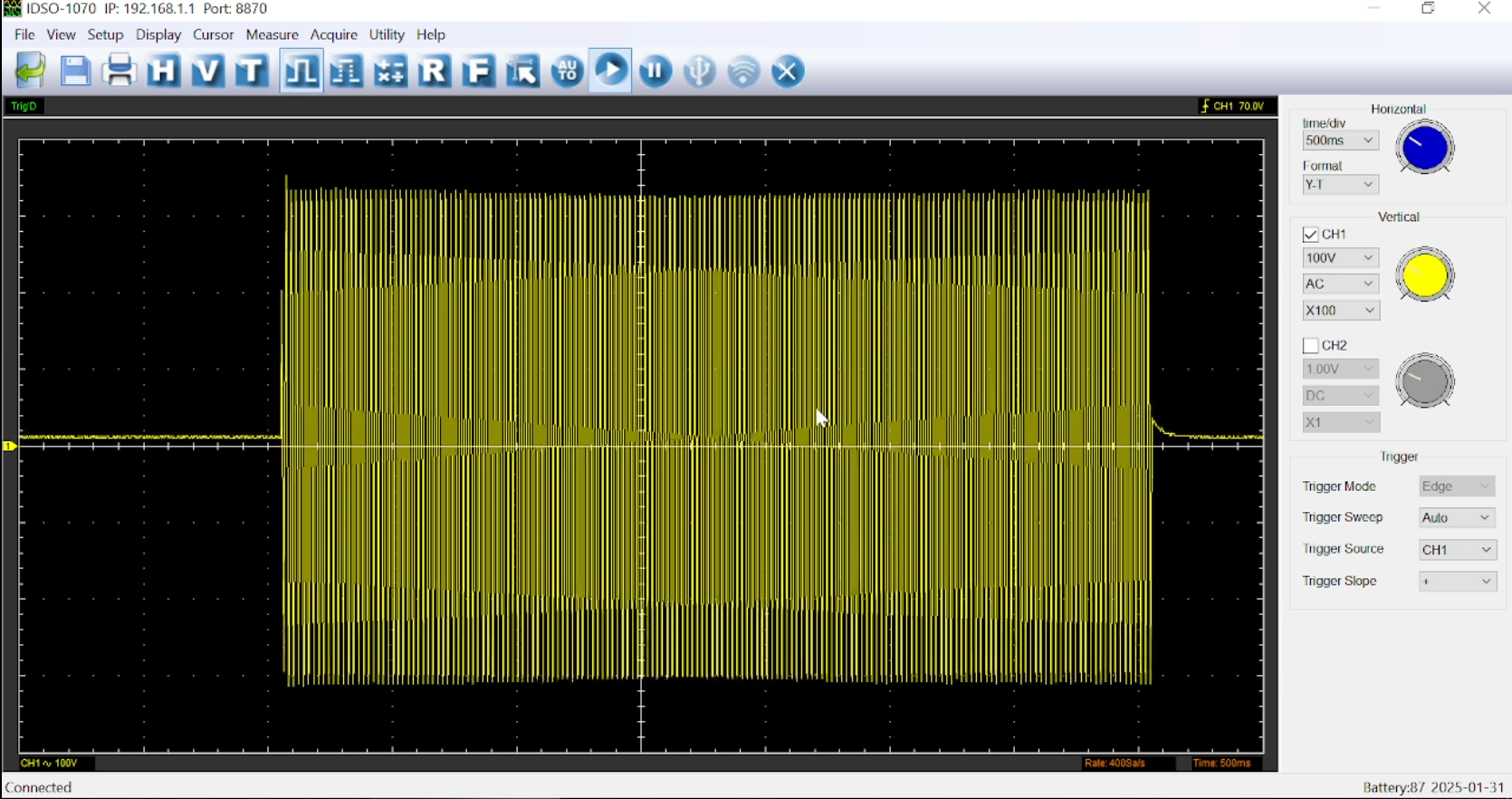Toggle the CH1 channel checkbox
The height and width of the screenshot is (799, 1512).
(x=1310, y=235)
